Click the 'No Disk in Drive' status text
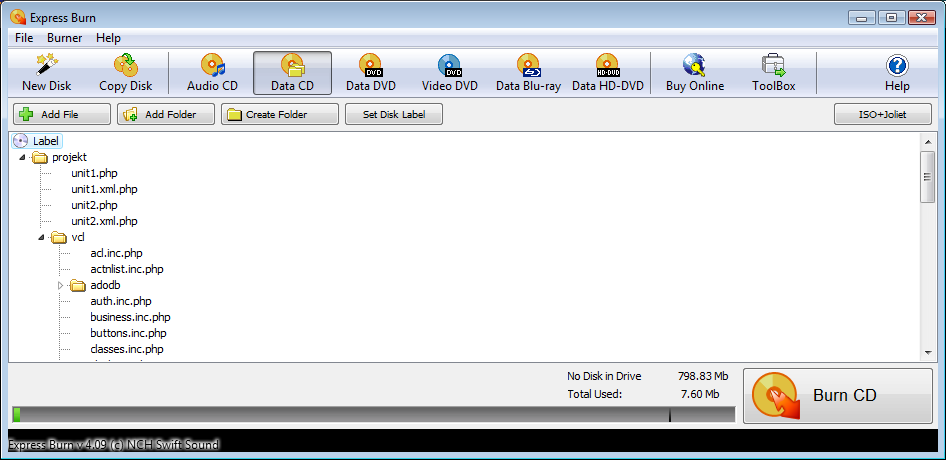This screenshot has height=460, width=946. (x=604, y=377)
